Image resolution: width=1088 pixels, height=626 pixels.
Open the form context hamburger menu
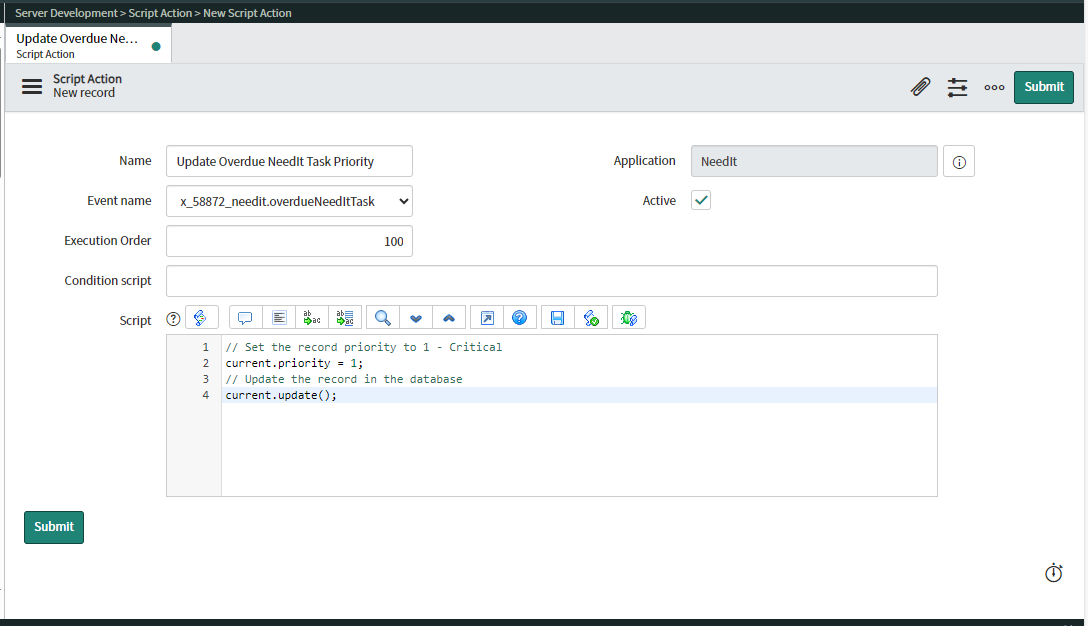[x=32, y=87]
